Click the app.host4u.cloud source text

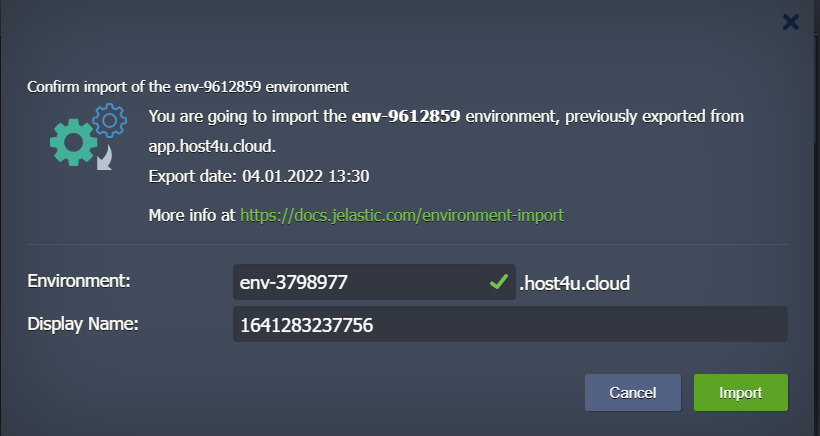[x=212, y=146]
